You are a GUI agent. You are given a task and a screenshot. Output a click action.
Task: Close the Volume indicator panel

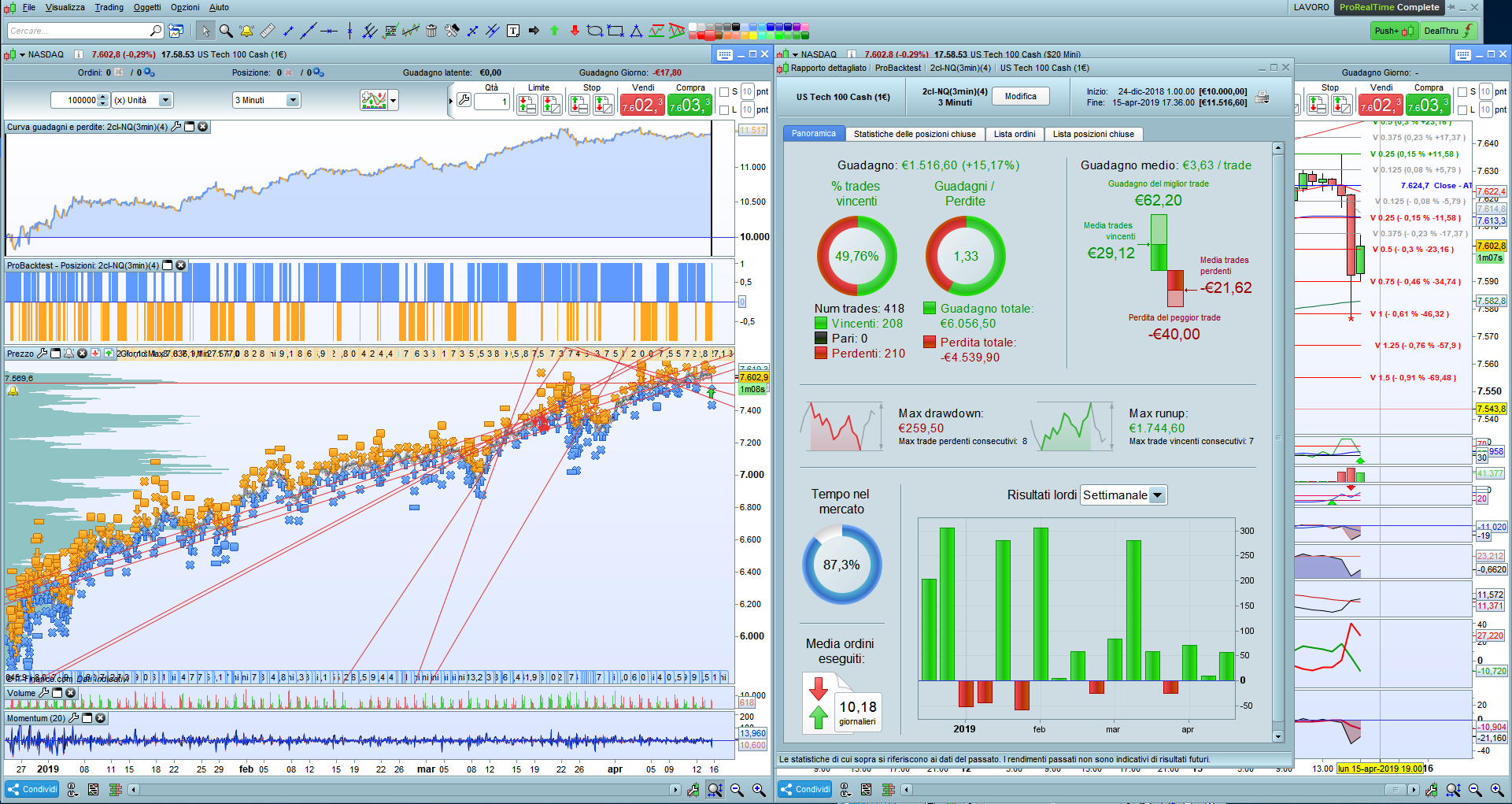pos(70,693)
